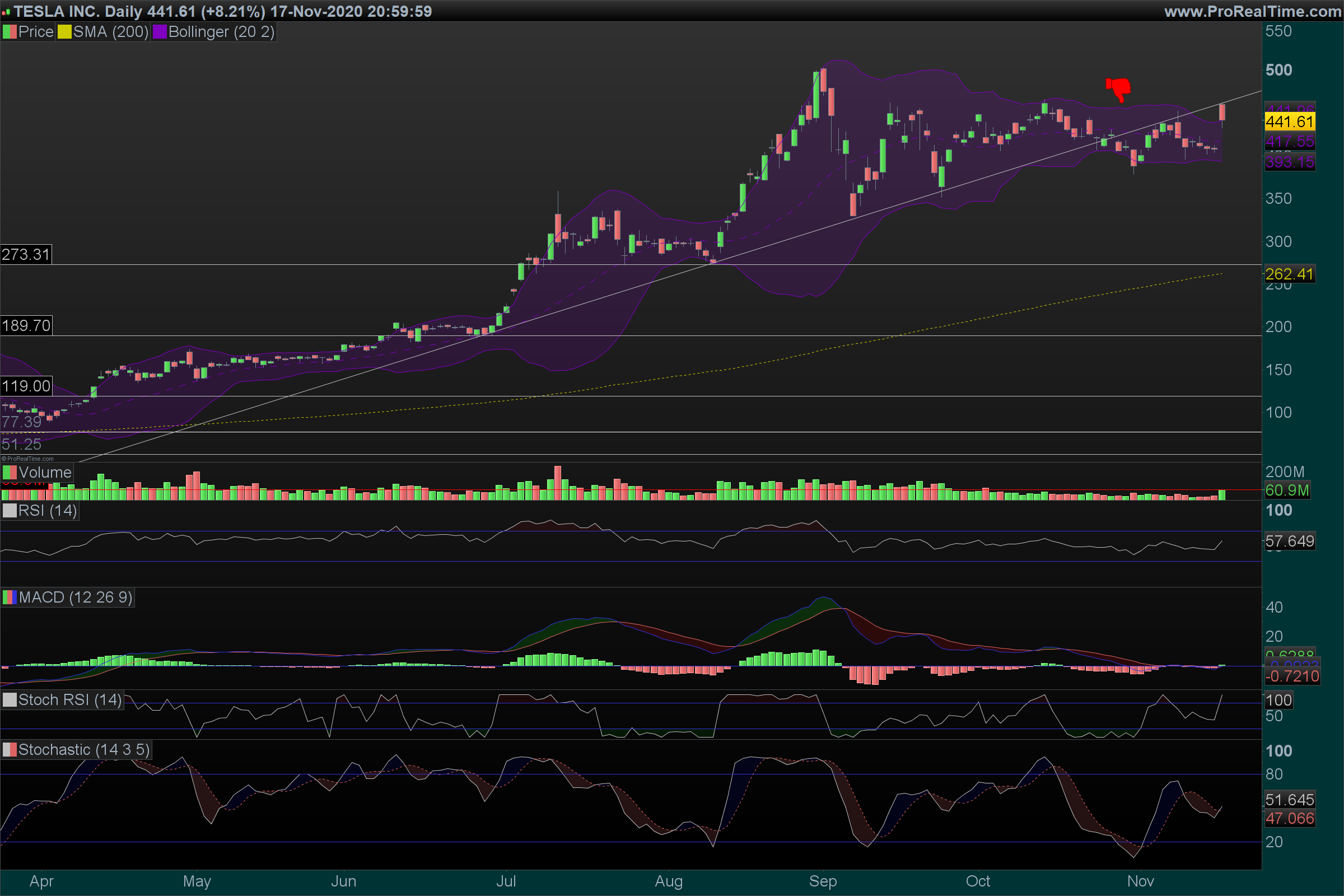Click the MACD (12 26 9) legend icon
Viewport: 1344px width, 896px height.
click(10, 598)
